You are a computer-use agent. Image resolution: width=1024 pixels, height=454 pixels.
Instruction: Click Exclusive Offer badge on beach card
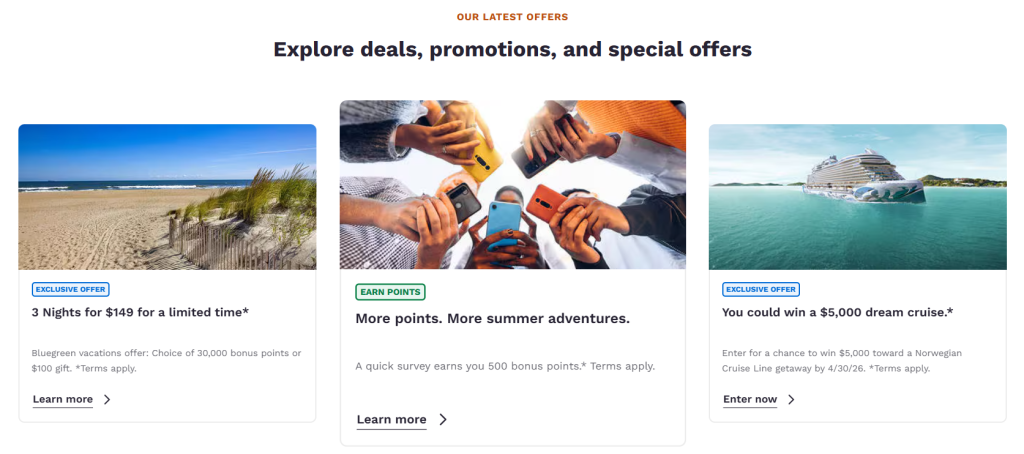click(x=70, y=289)
